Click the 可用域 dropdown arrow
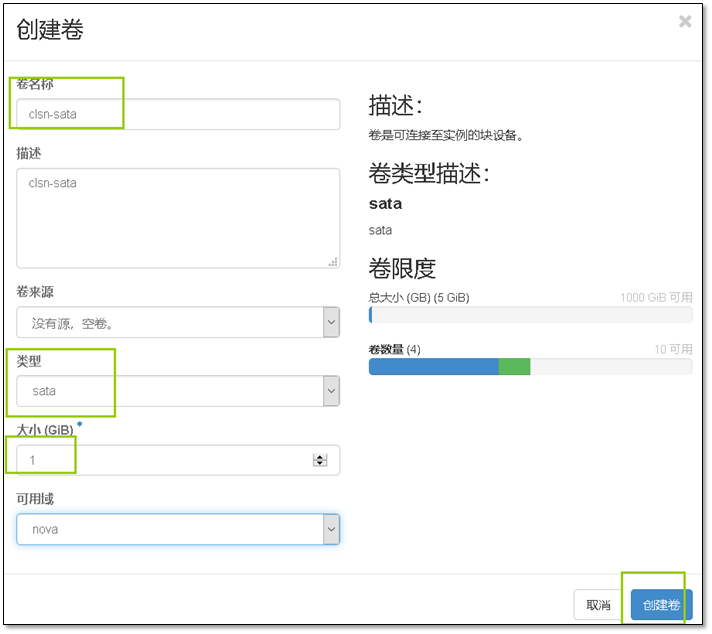 pyautogui.click(x=331, y=529)
